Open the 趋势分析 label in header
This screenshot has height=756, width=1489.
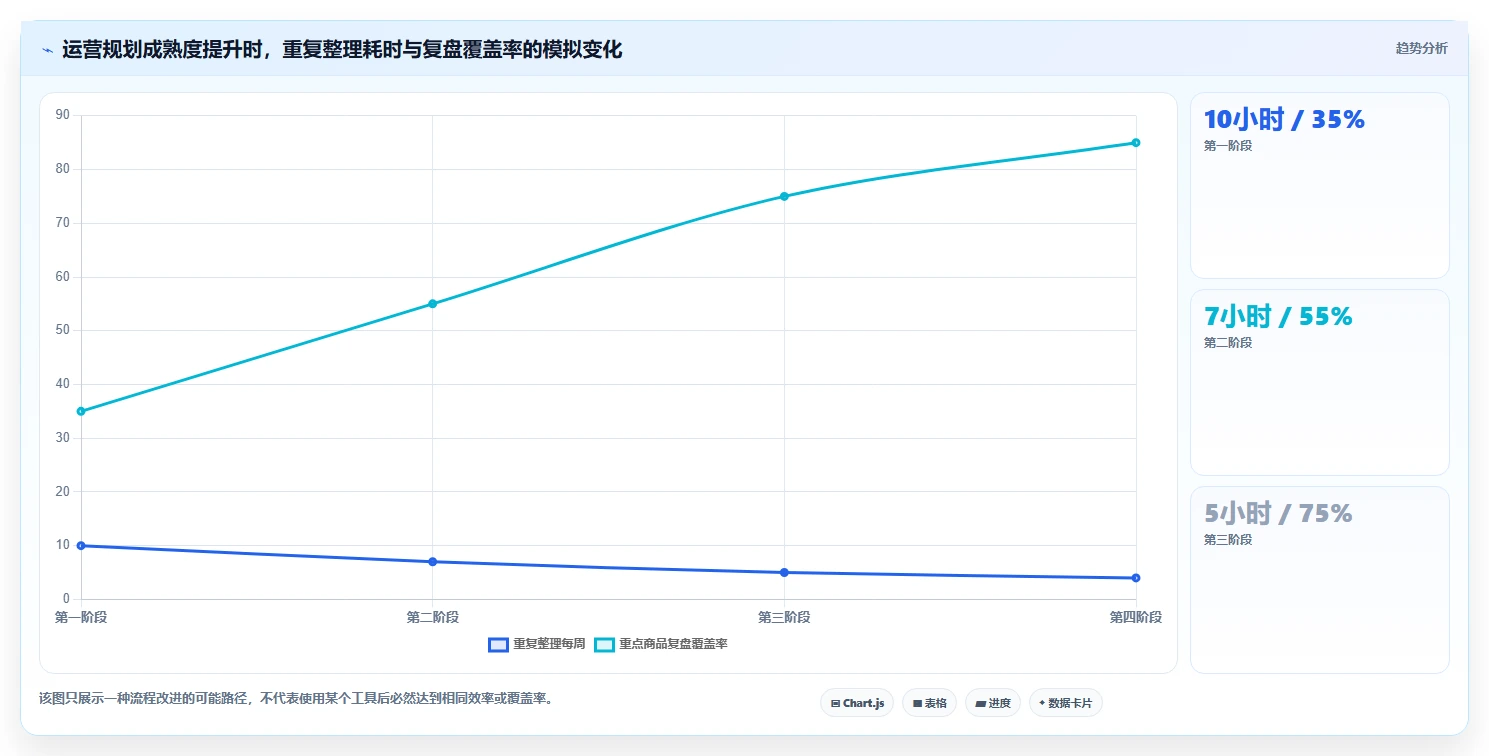[1421, 48]
